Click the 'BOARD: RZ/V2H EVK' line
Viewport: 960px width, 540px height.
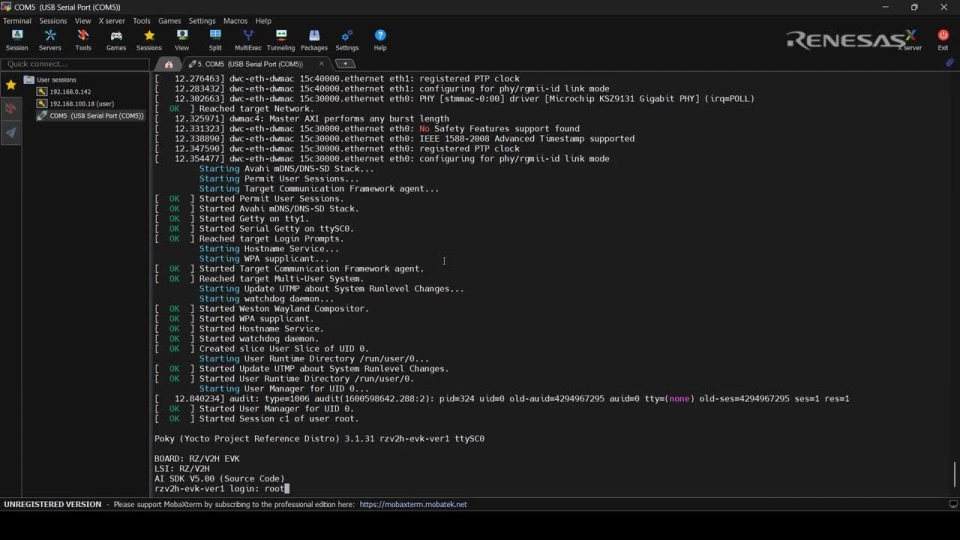197,459
